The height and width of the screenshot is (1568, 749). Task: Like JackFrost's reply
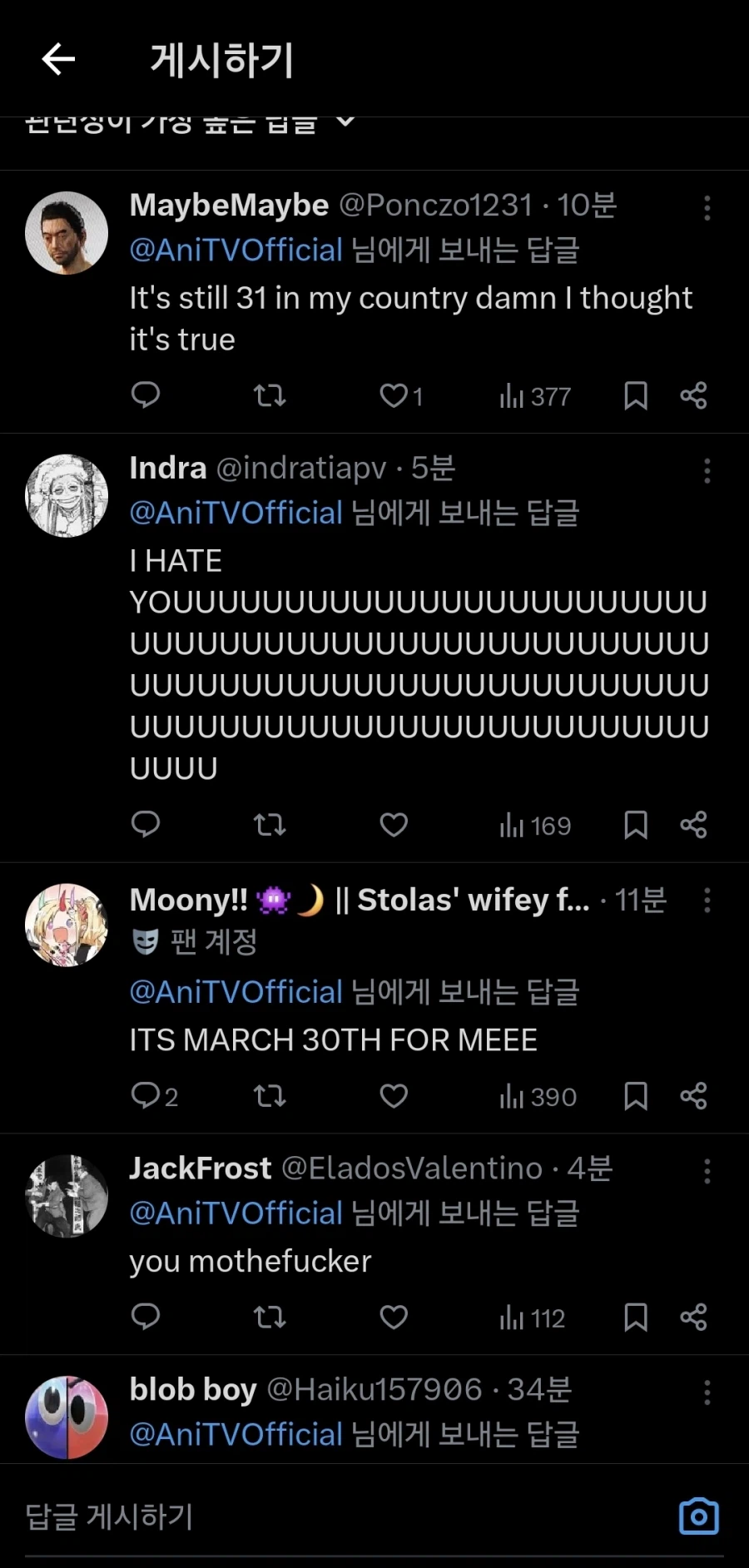[394, 1317]
